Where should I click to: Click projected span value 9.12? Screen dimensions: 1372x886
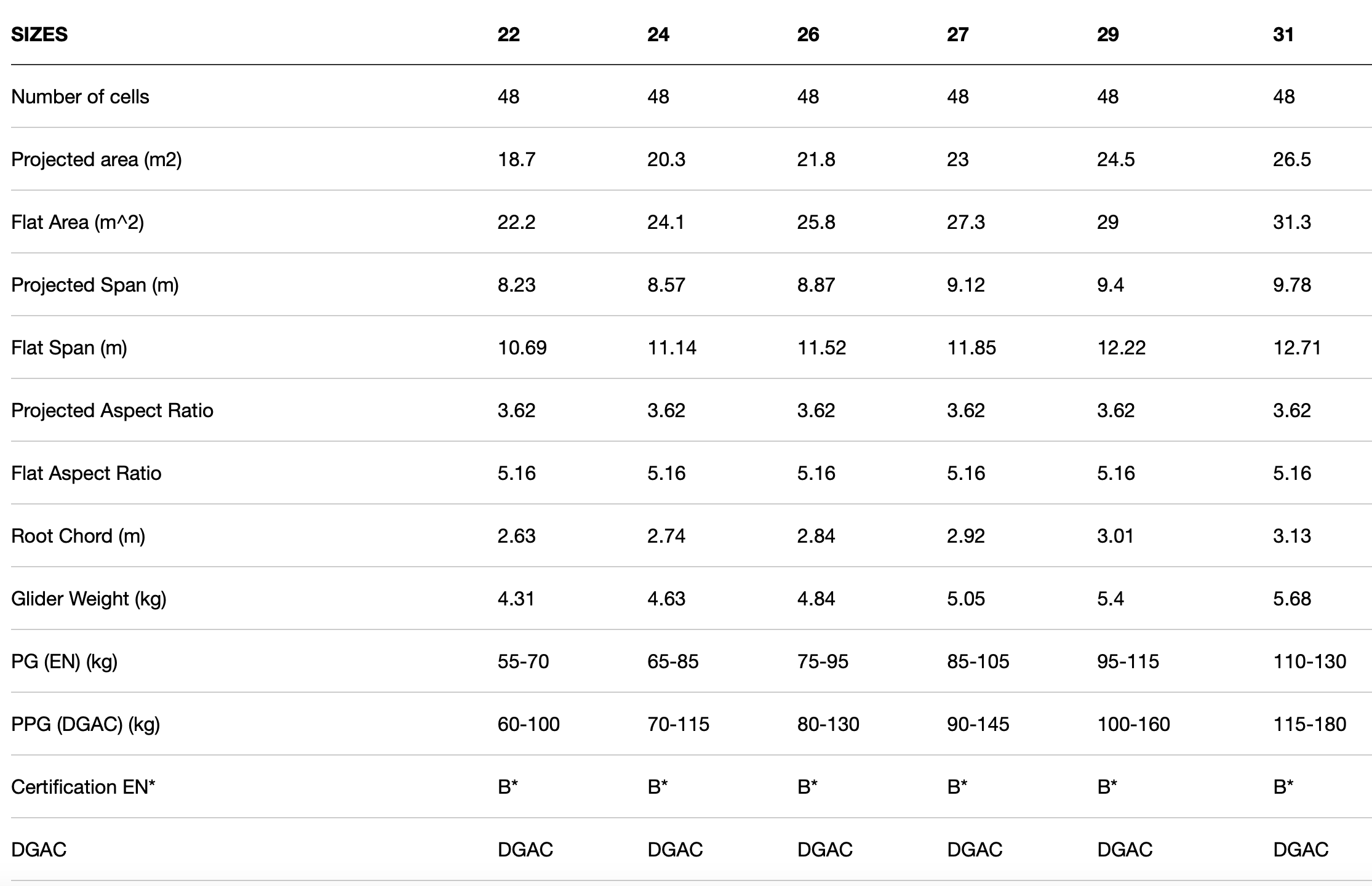[966, 285]
